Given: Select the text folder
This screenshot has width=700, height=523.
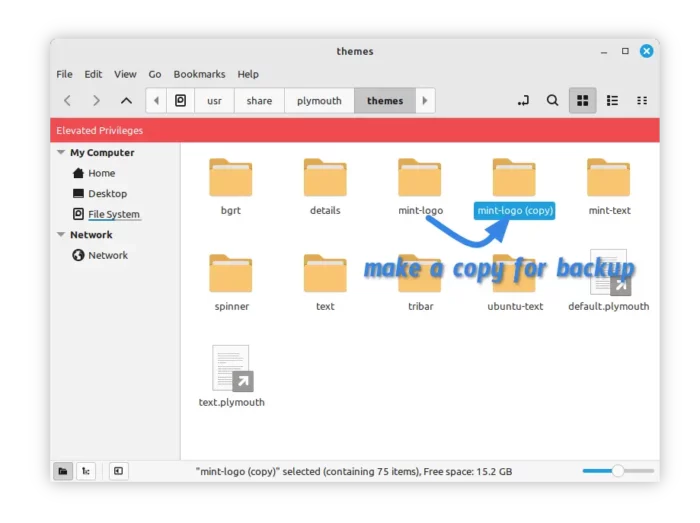Looking at the screenshot, I should (325, 282).
